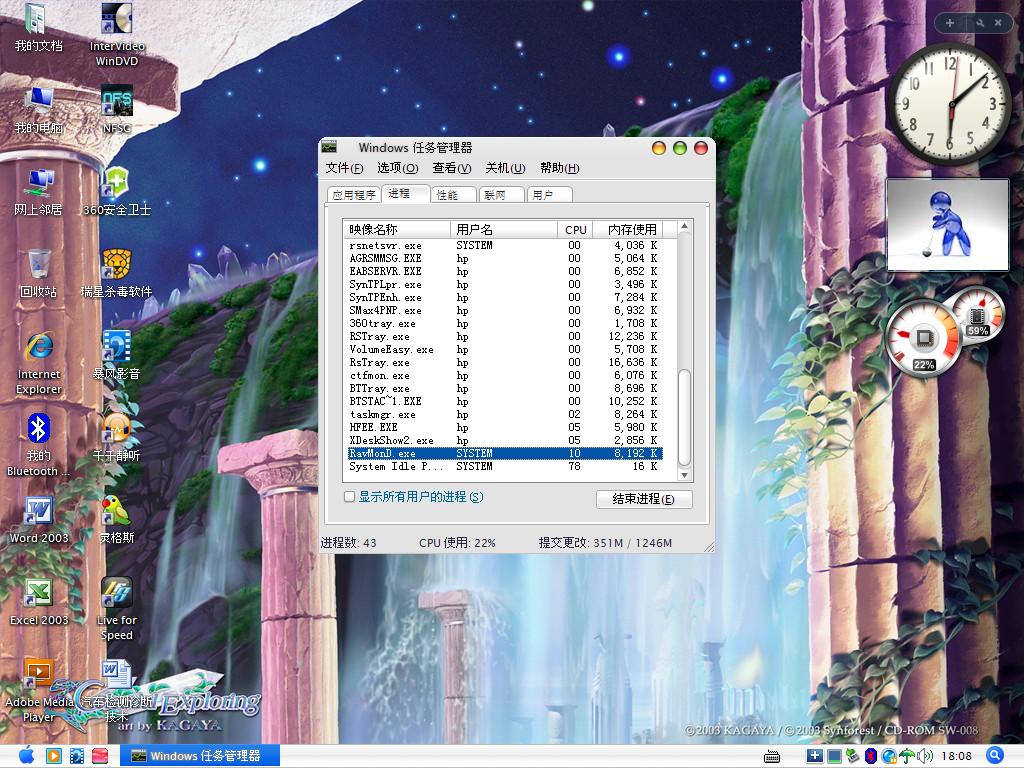Click green umbrella tray icon
This screenshot has height=768, width=1024.
point(907,756)
